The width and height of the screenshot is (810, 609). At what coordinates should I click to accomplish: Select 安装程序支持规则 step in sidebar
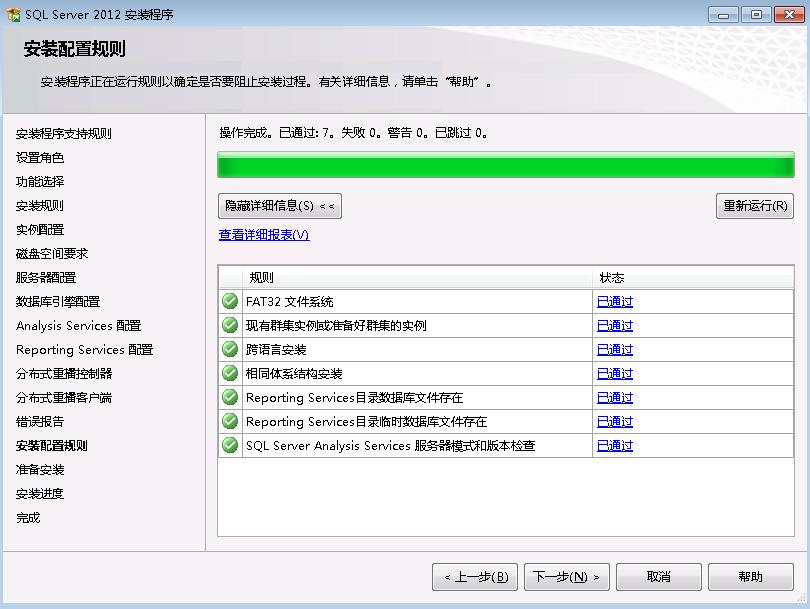[x=64, y=134]
